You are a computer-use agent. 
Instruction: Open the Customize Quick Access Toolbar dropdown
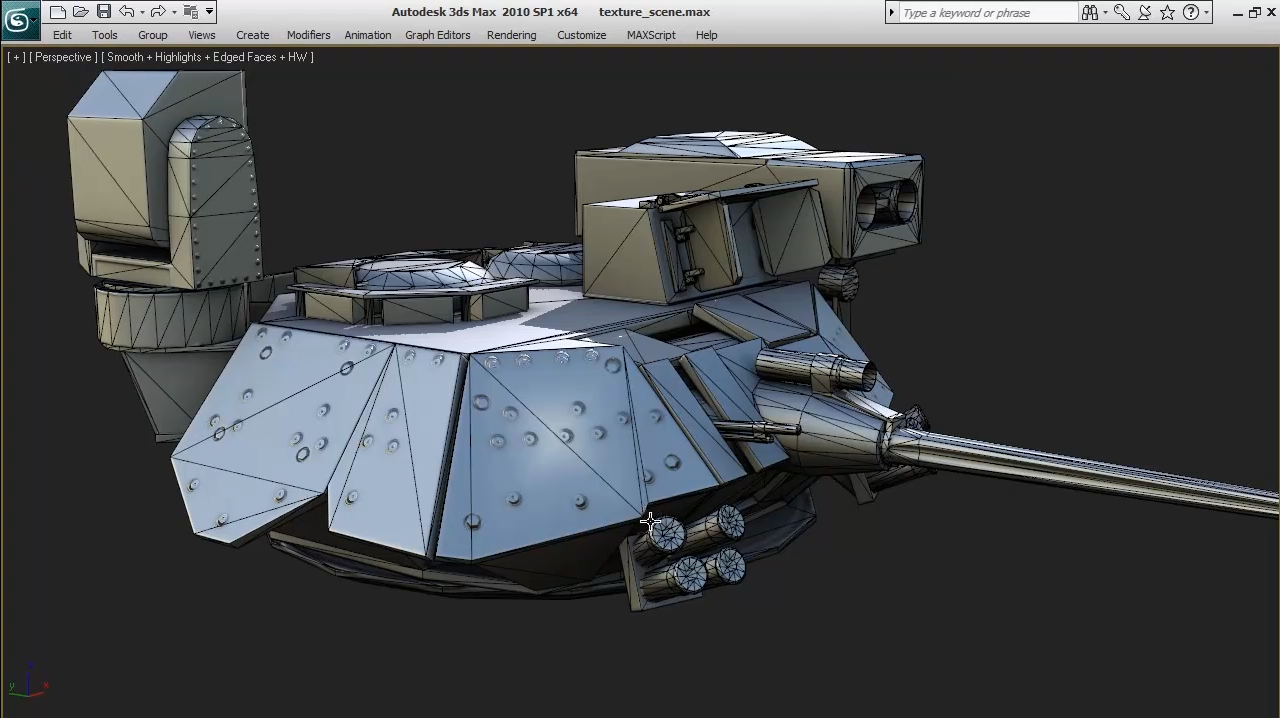(209, 12)
